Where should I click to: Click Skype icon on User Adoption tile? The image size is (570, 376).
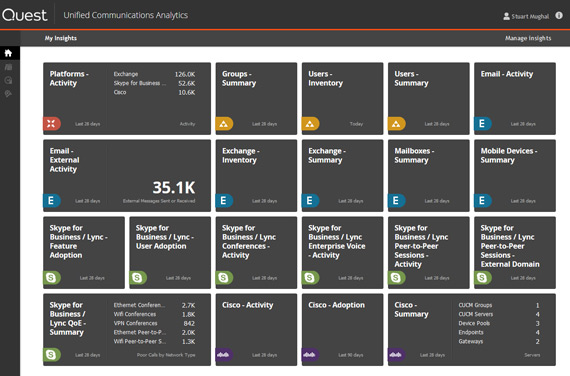pyautogui.click(x=138, y=278)
